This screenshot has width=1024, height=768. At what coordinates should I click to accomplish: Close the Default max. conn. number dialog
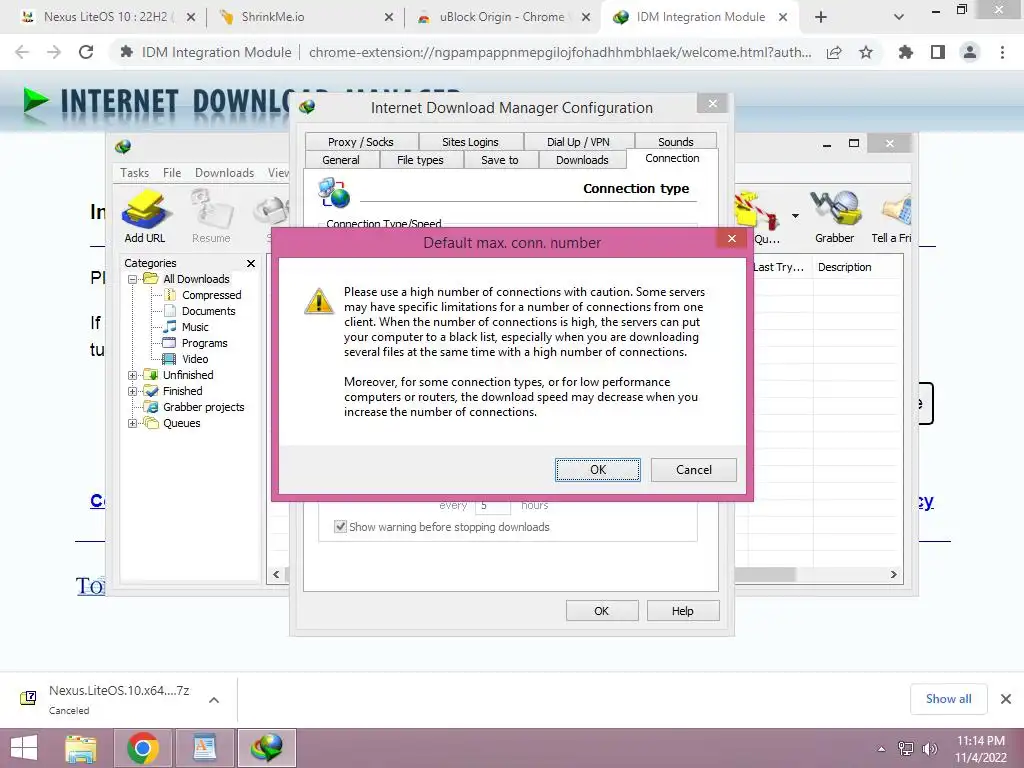coord(731,239)
